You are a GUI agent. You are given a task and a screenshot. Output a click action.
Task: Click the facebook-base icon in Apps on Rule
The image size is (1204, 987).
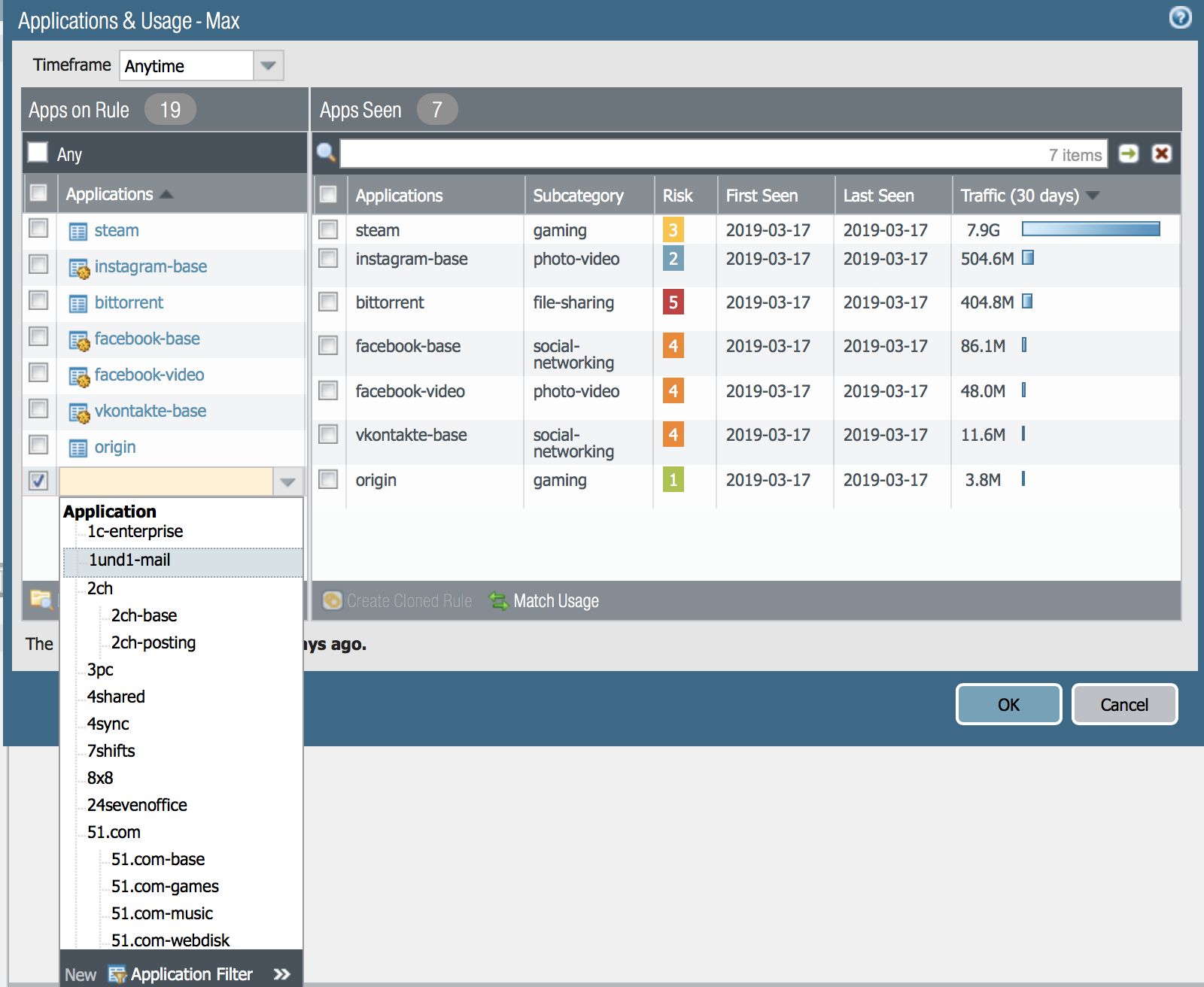[78, 340]
